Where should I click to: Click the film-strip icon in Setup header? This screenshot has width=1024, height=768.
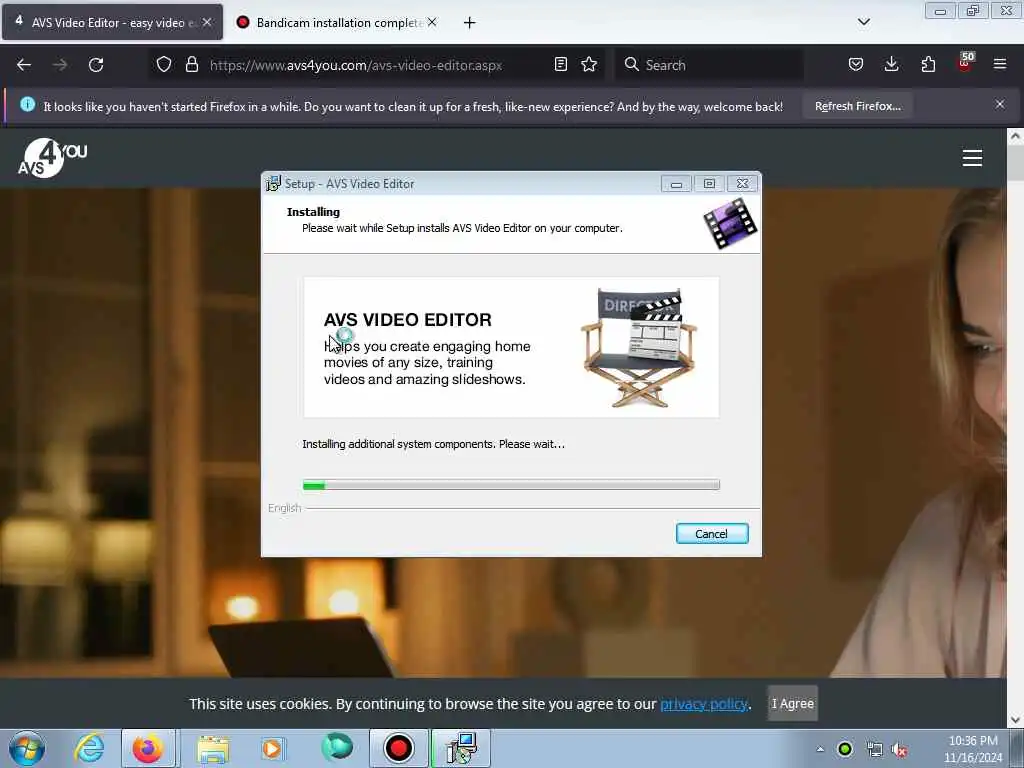click(x=730, y=223)
